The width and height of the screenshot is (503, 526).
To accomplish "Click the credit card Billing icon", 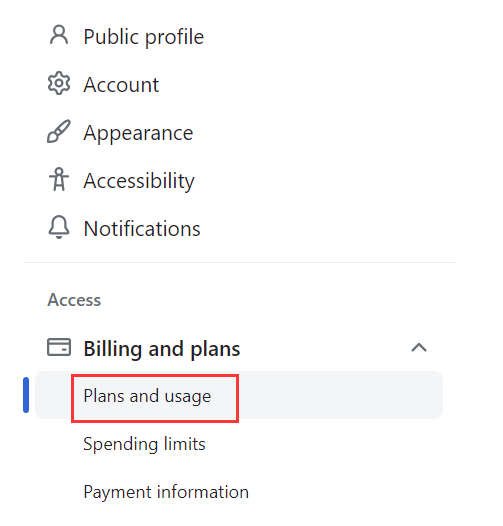I will click(x=59, y=347).
